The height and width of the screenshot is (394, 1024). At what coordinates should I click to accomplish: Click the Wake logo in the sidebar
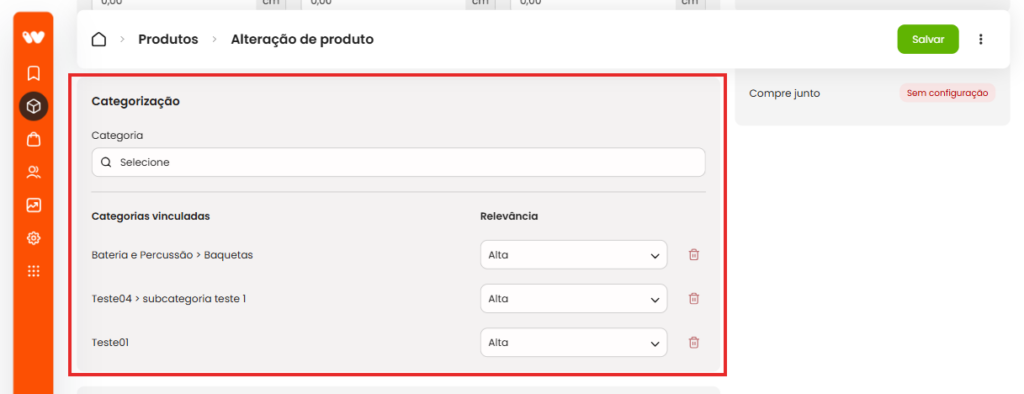click(x=33, y=37)
